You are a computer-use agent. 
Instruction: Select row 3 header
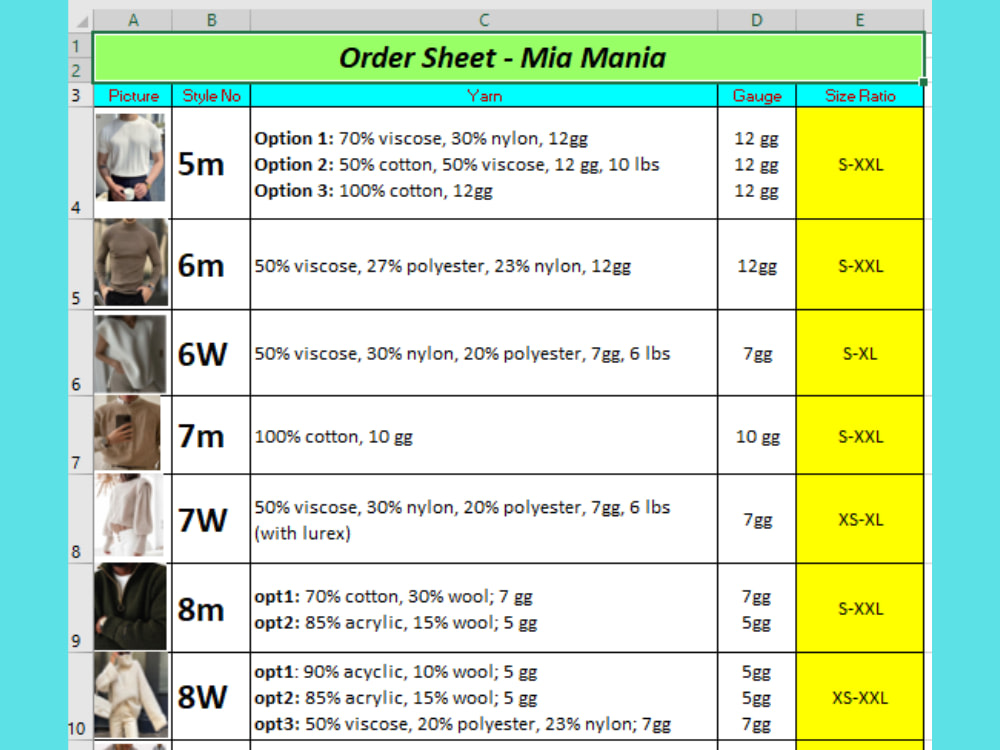(x=80, y=96)
